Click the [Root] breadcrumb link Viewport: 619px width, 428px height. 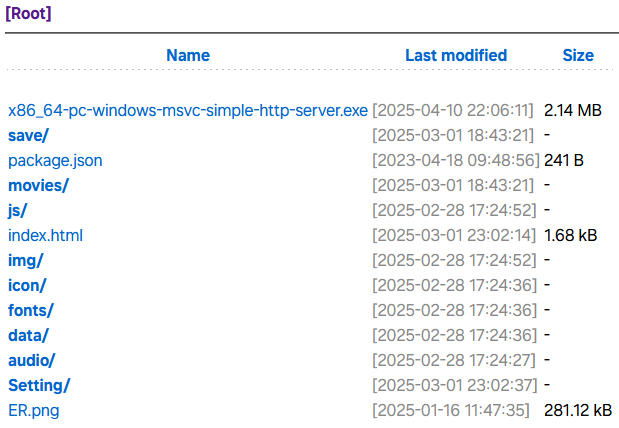(28, 14)
